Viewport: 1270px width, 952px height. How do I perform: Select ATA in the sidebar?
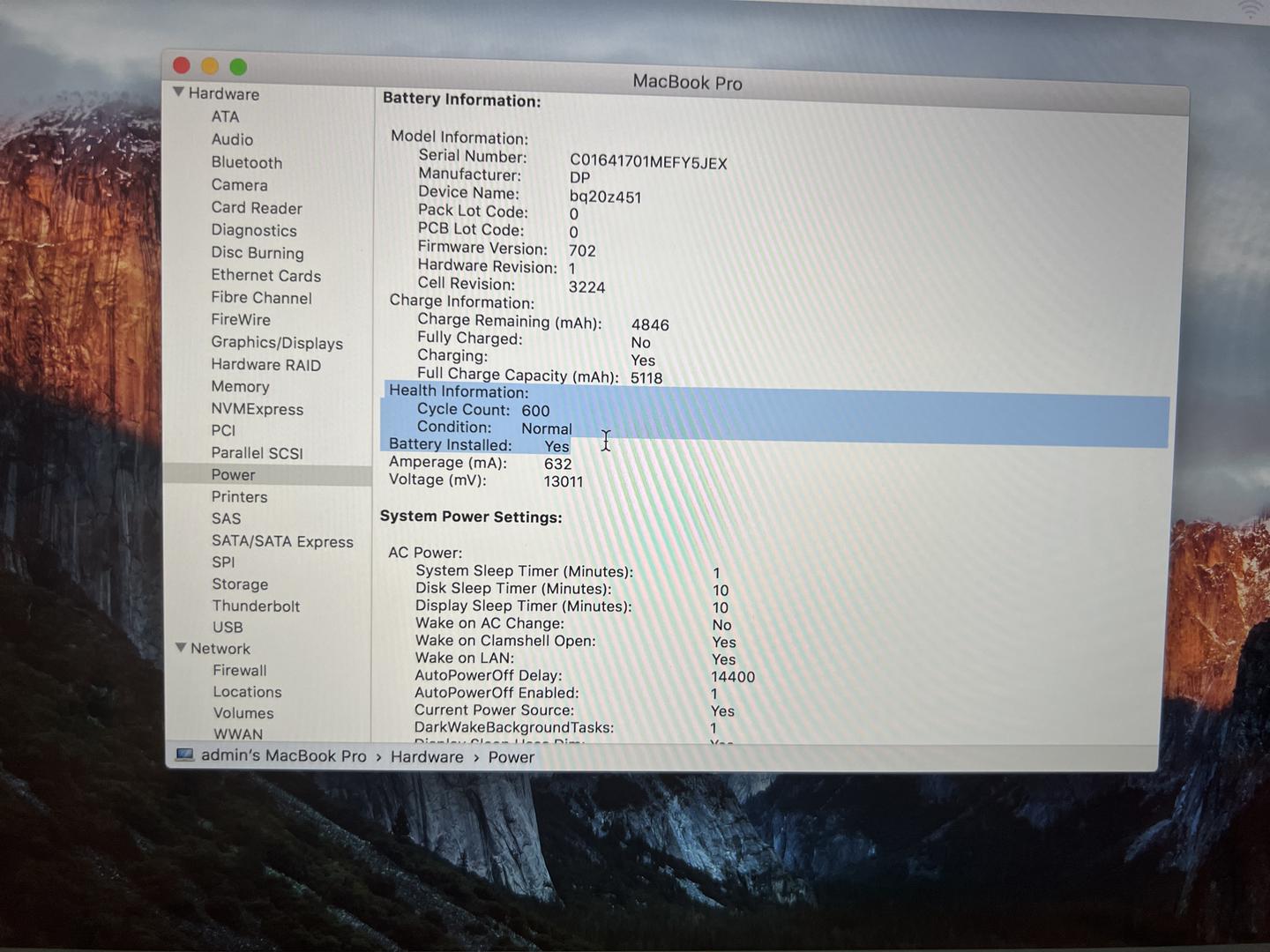pos(225,116)
